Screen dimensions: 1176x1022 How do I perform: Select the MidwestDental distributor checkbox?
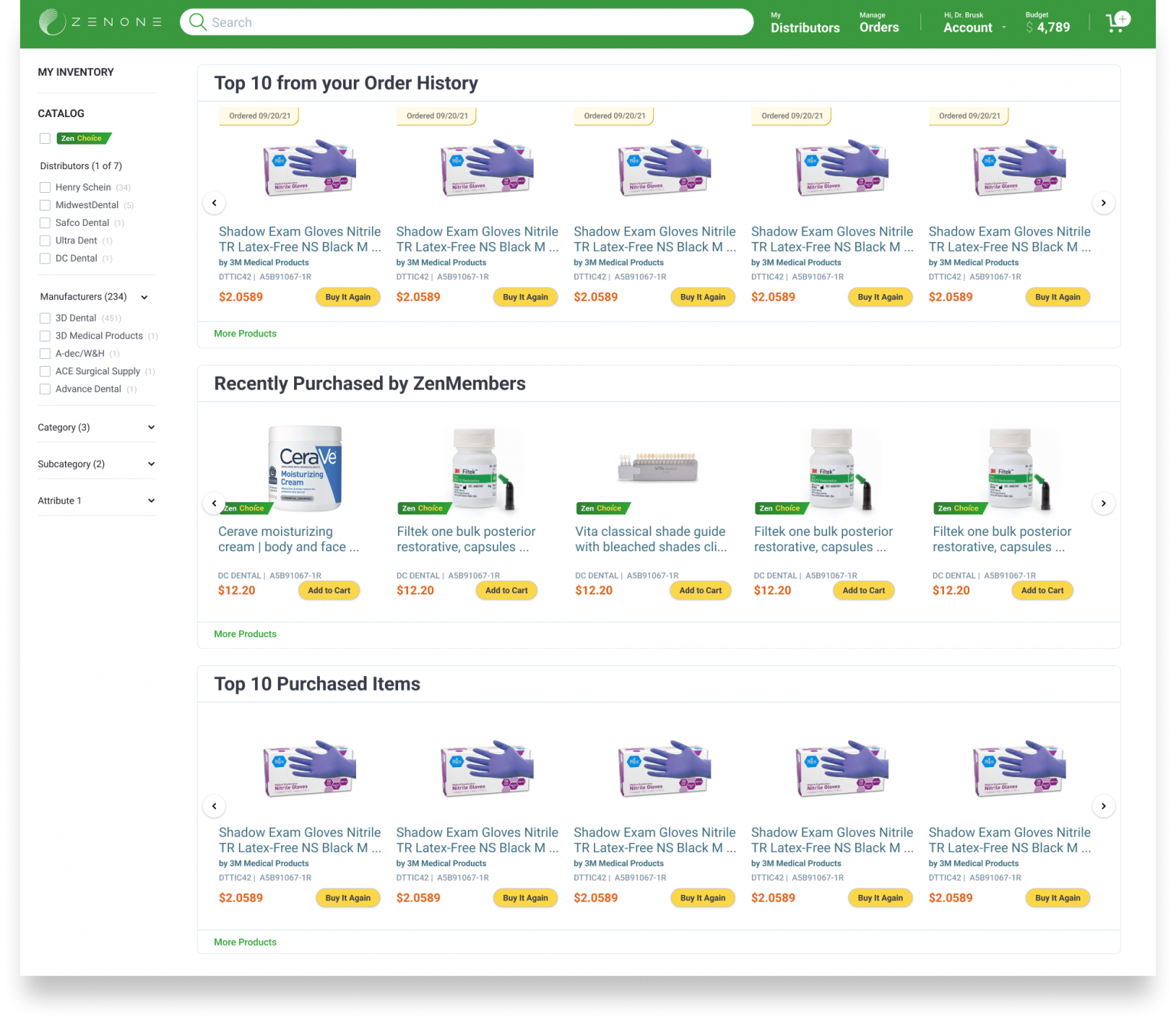coord(45,205)
